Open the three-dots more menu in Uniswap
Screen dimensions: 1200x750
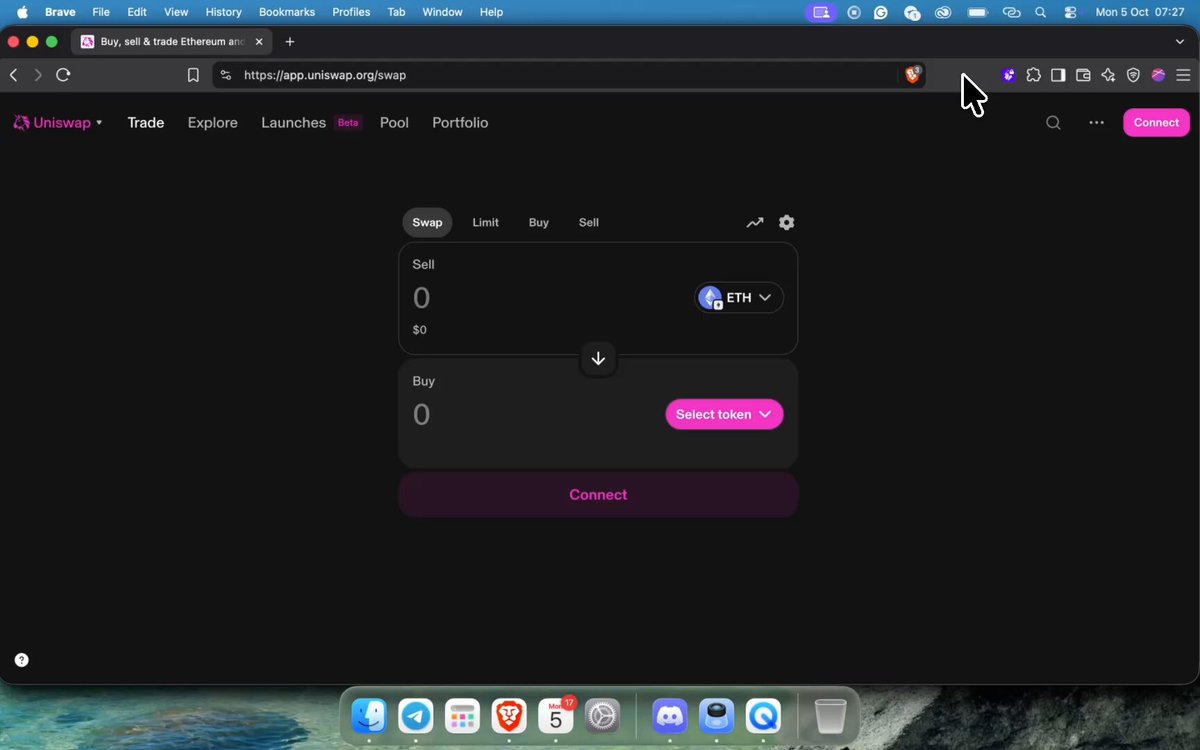point(1097,123)
